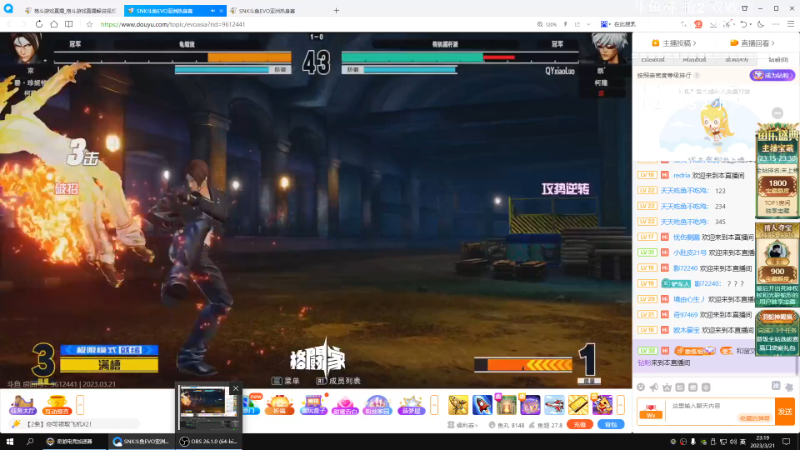
Task: Click the crown icon in chat toolbar
Action: pyautogui.click(x=667, y=387)
